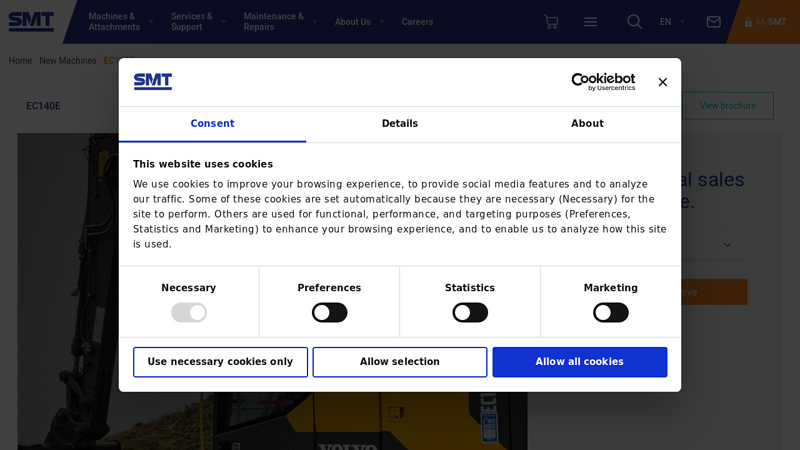Click the MySMT lock icon
Screen dimensions: 800x450
coord(748,22)
